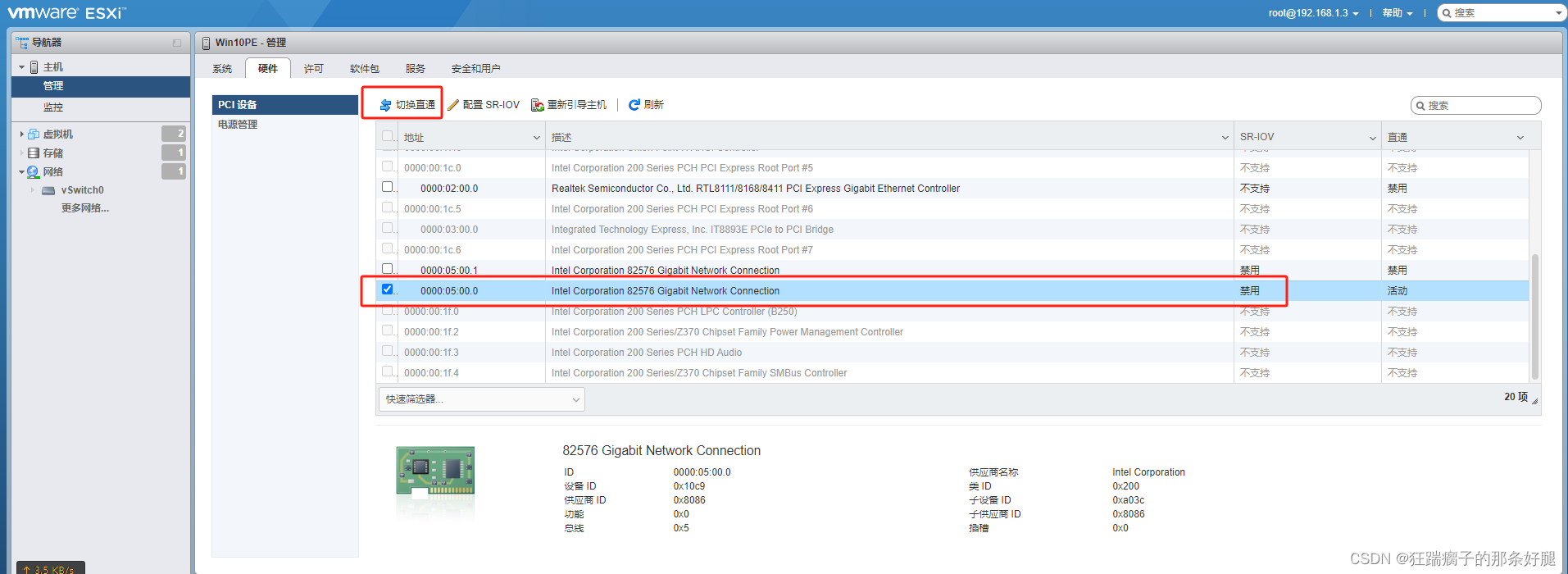Collapse the Host tree node
The width and height of the screenshot is (1568, 574).
22,67
